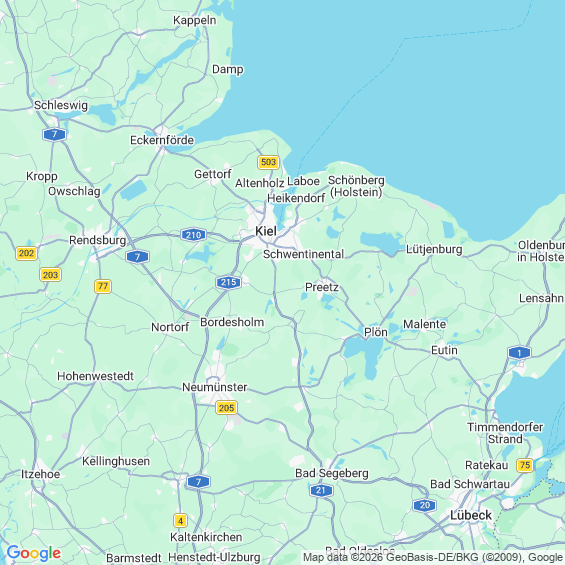The height and width of the screenshot is (565, 565).
Task: Click the B503 yellow road shield
Action: click(x=268, y=162)
